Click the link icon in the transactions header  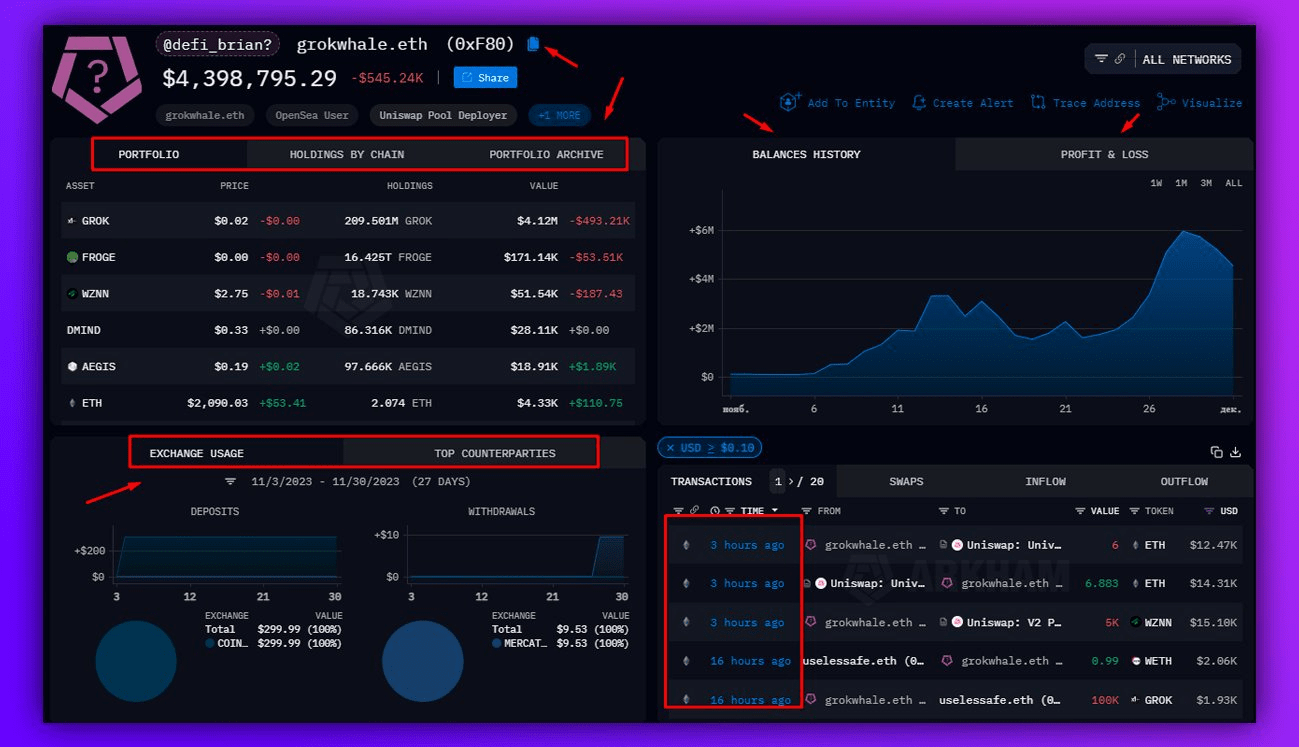(x=695, y=511)
